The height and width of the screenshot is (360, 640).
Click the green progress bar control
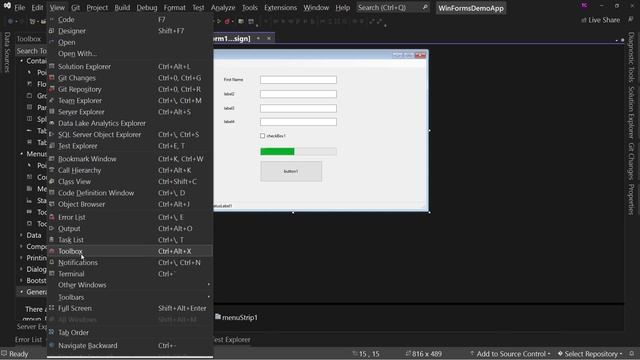pyautogui.click(x=298, y=151)
